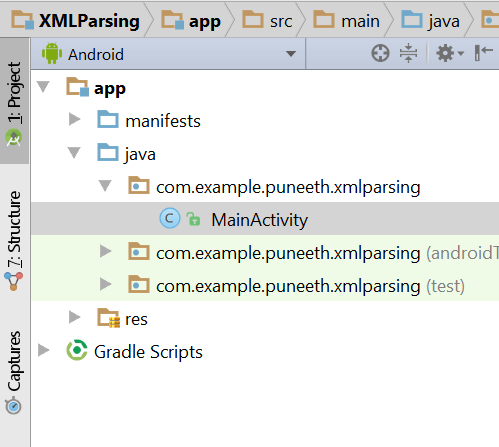
Task: Click the green lock icon beside MainActivity
Action: click(193, 219)
